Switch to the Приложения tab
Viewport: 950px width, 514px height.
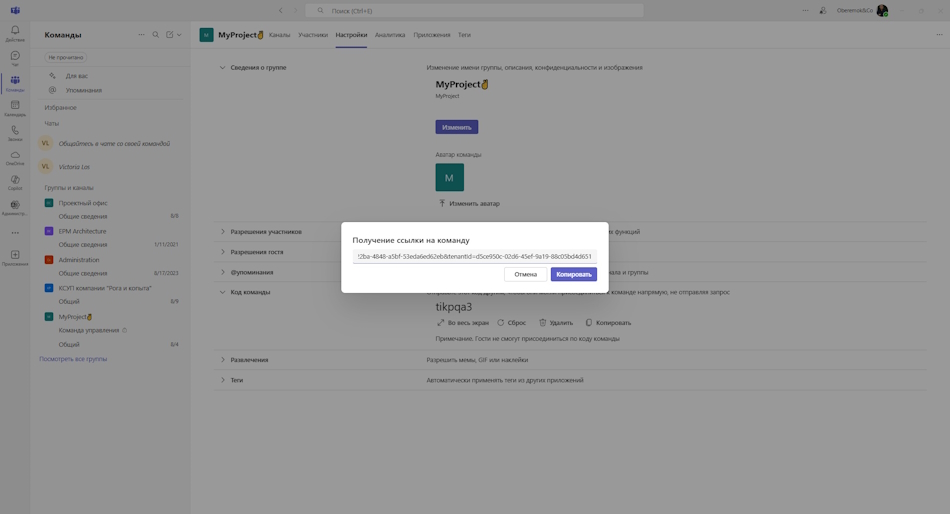(432, 35)
